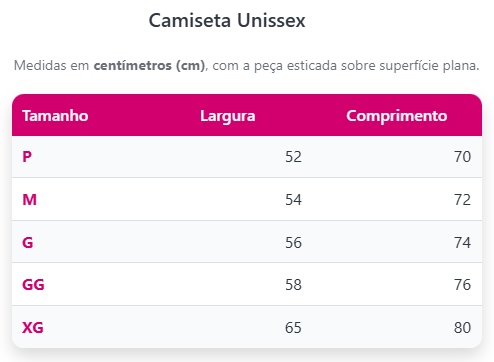
Task: Click length value 76 for size GG
Action: point(462,285)
